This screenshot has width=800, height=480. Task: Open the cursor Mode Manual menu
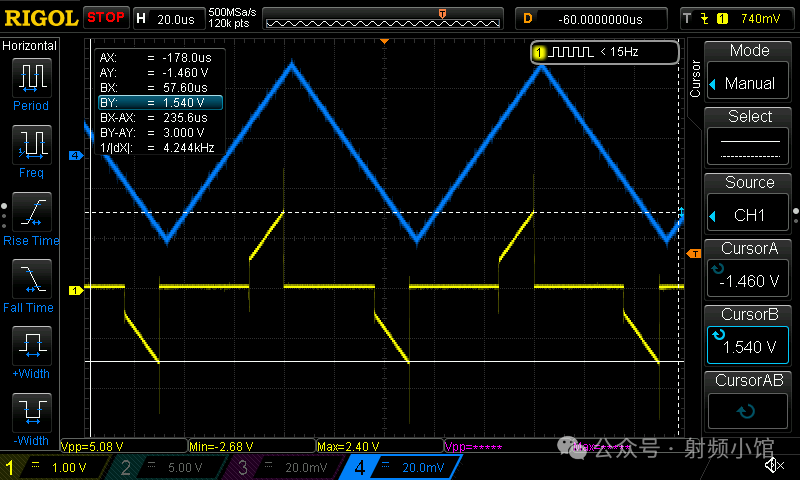point(749,73)
